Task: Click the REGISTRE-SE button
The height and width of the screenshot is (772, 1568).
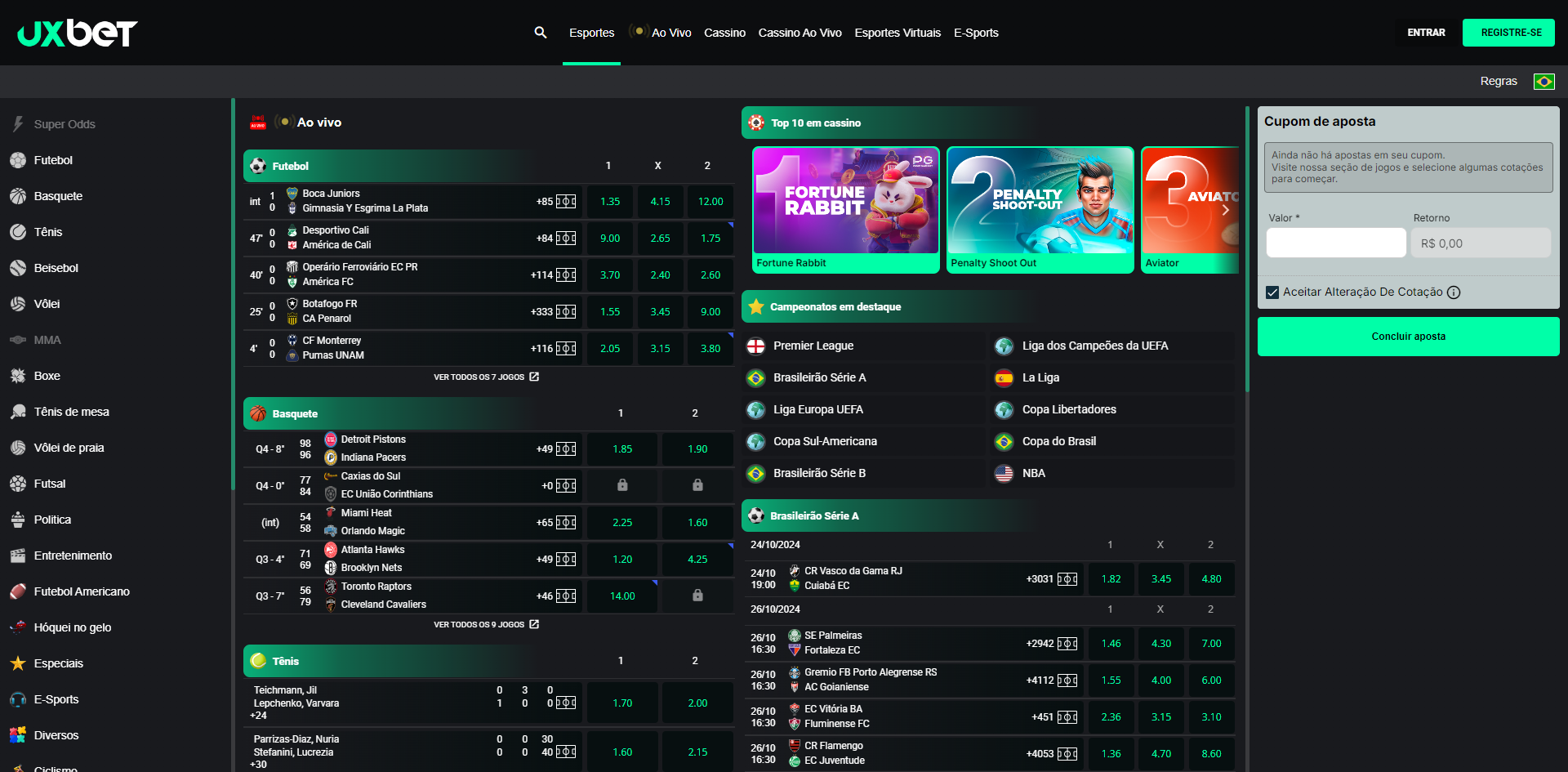Action: (x=1508, y=33)
